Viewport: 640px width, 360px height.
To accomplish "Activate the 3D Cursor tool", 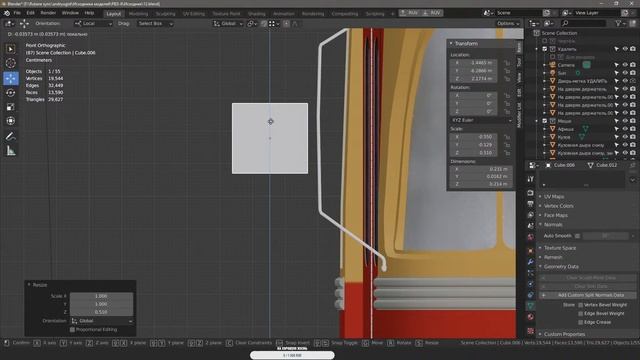I will pyautogui.click(x=11, y=63).
